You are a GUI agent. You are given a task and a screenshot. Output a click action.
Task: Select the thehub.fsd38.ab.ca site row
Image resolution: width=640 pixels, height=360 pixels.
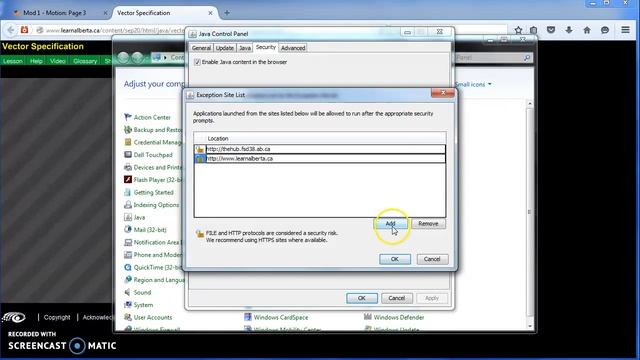(320, 149)
